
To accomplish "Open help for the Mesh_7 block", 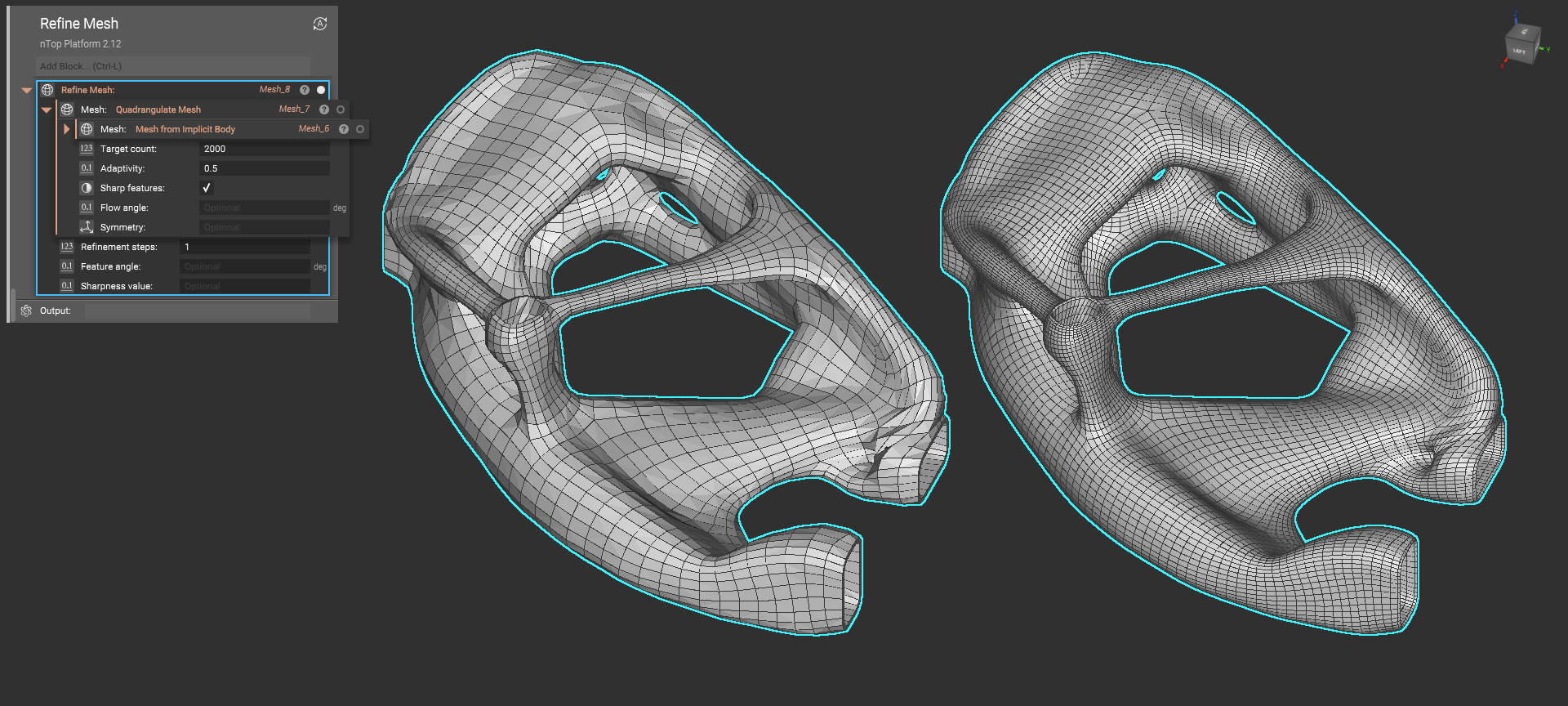I will [324, 109].
